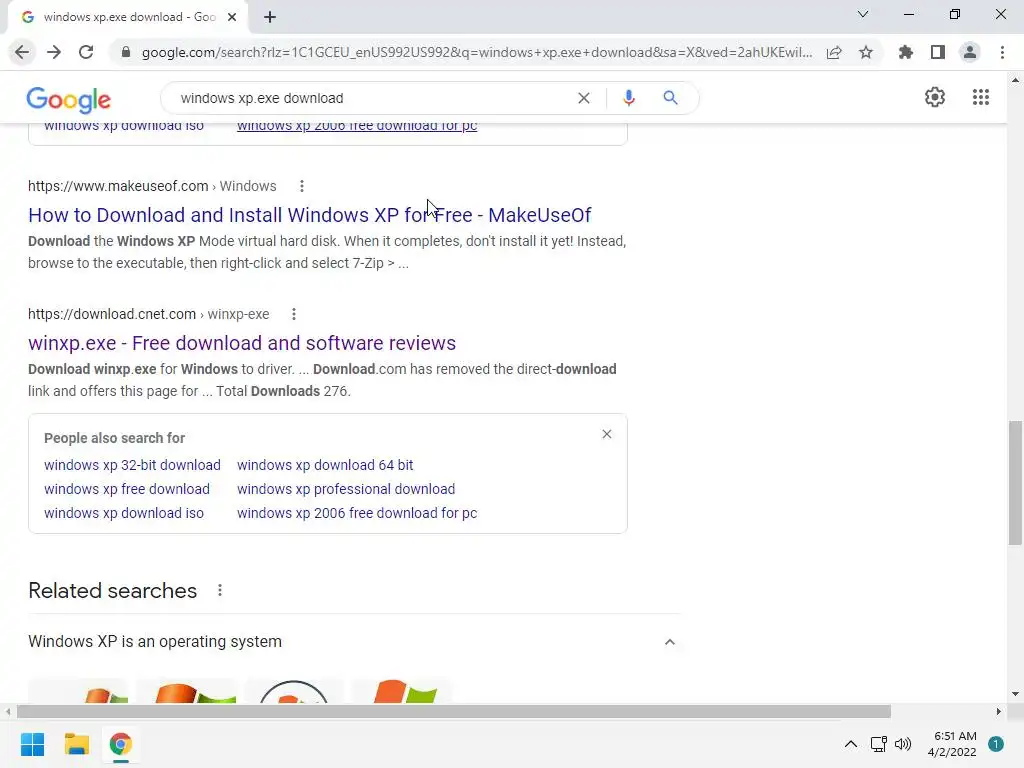The width and height of the screenshot is (1024, 768).
Task: Bookmark this page with the star icon
Action: pos(866,52)
